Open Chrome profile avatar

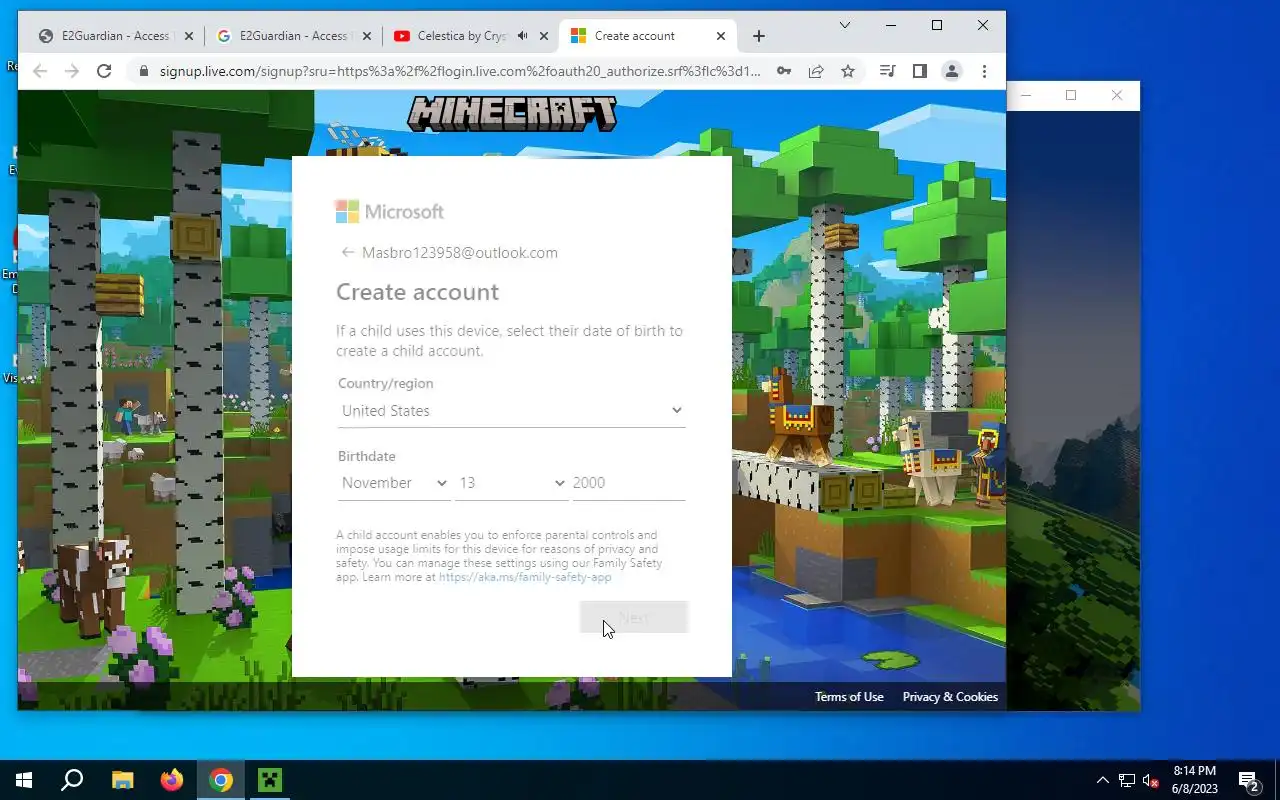[x=952, y=71]
